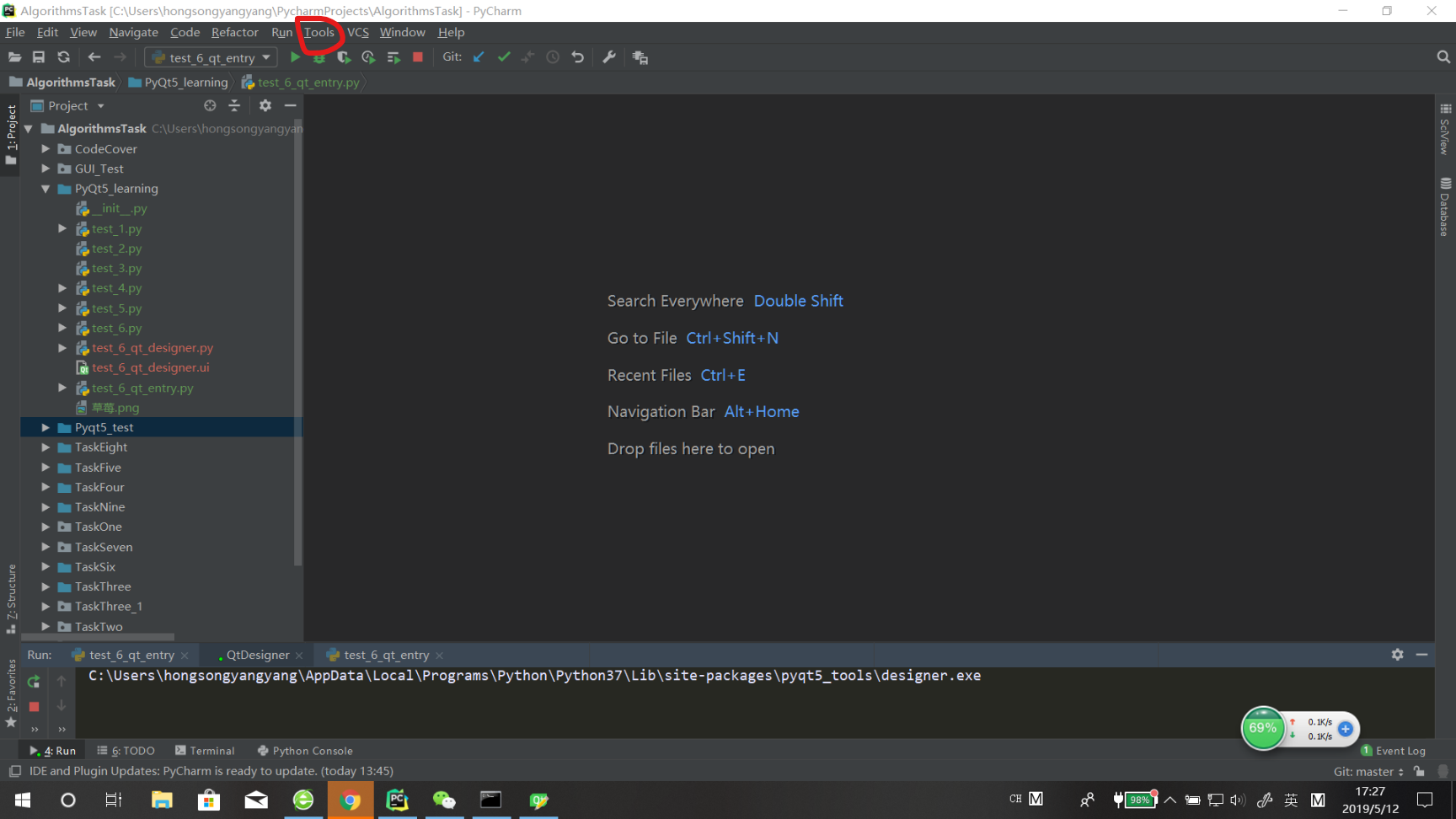The width and height of the screenshot is (1456, 819).
Task: Open the Tools menu
Action: pos(318,32)
